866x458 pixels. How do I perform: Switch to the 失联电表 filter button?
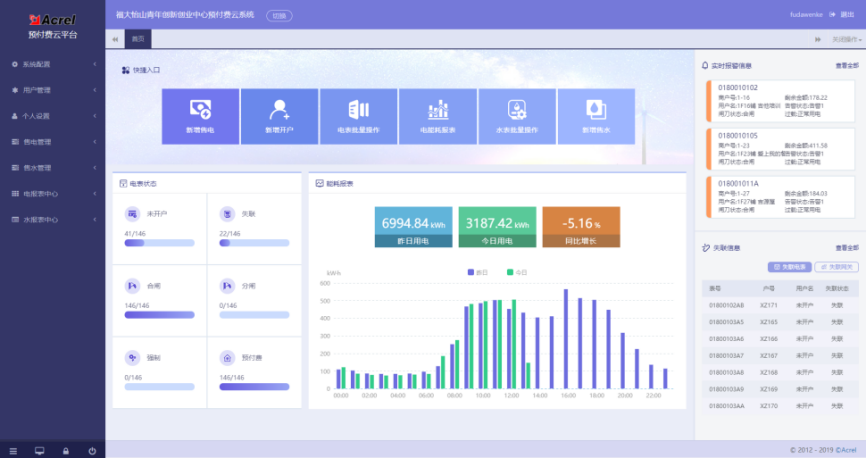pos(789,267)
